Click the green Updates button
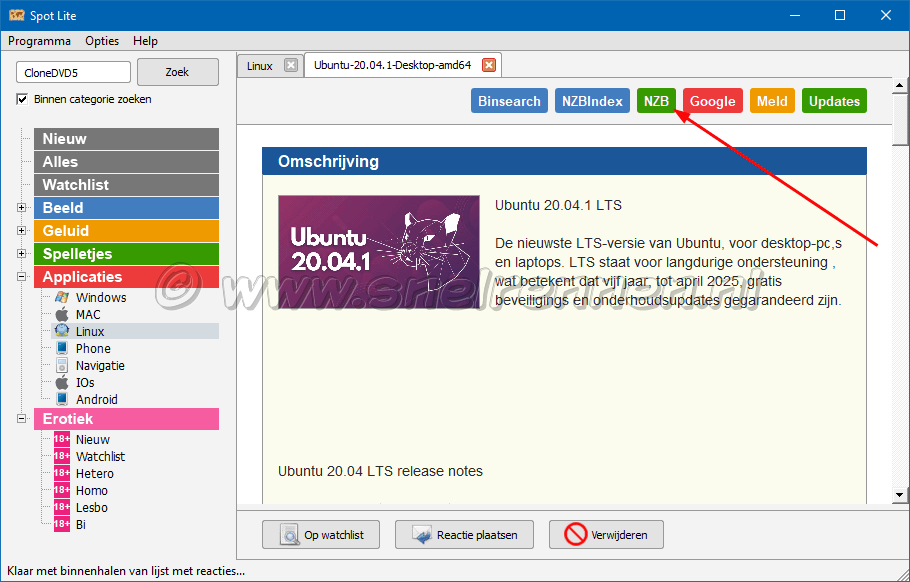Image resolution: width=910 pixels, height=582 pixels. point(834,101)
